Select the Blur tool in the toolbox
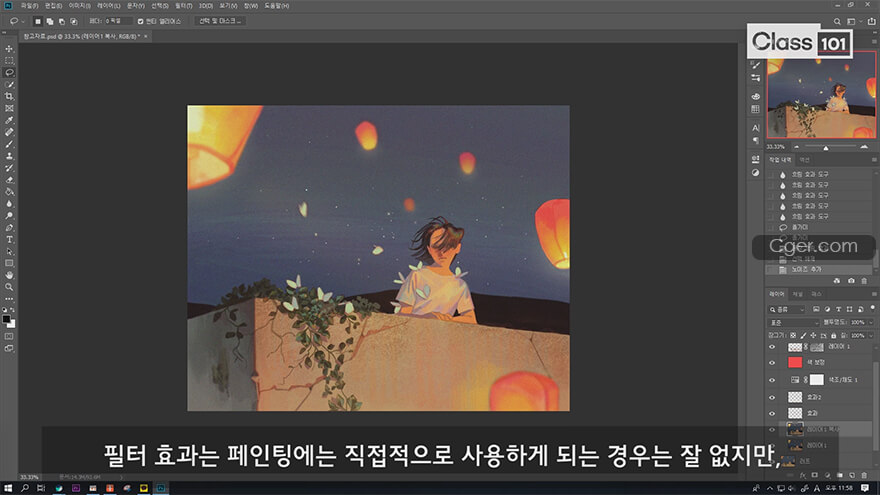 (x=9, y=204)
